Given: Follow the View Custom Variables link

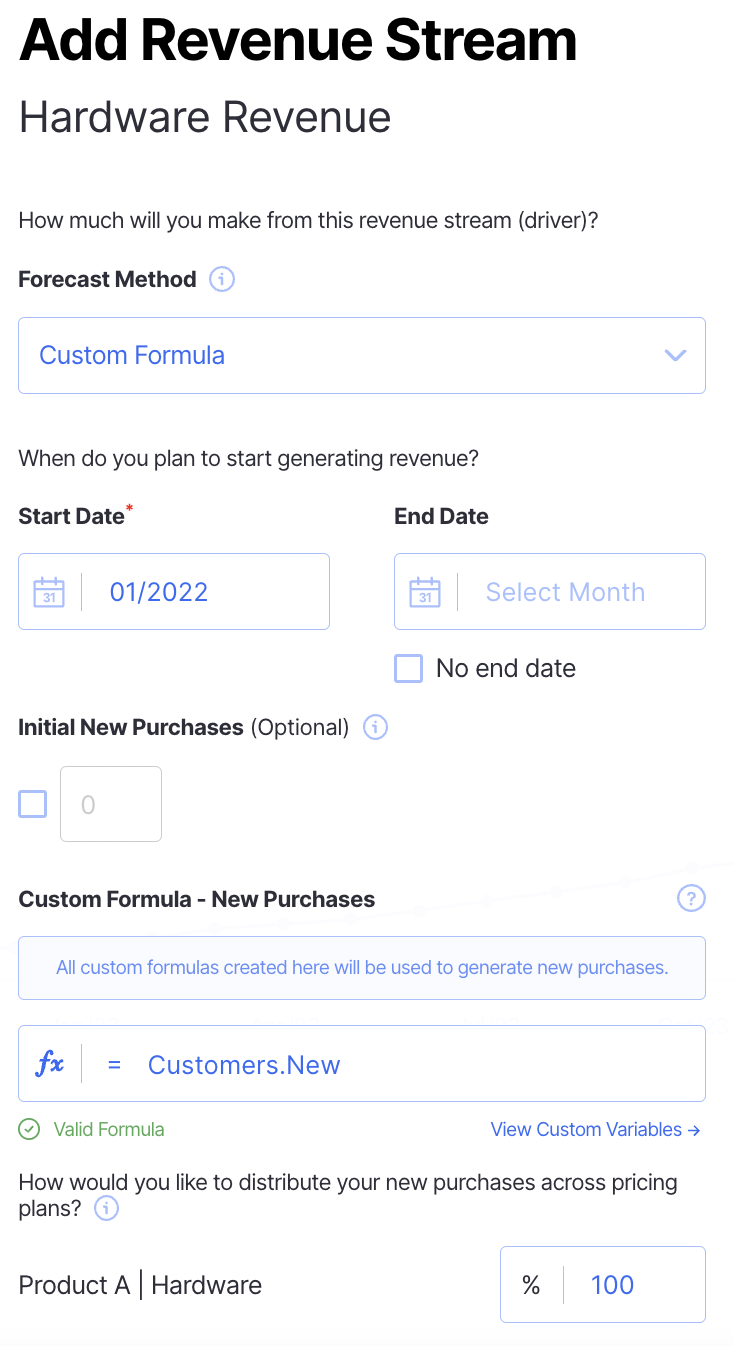Looking at the screenshot, I should [x=595, y=1129].
